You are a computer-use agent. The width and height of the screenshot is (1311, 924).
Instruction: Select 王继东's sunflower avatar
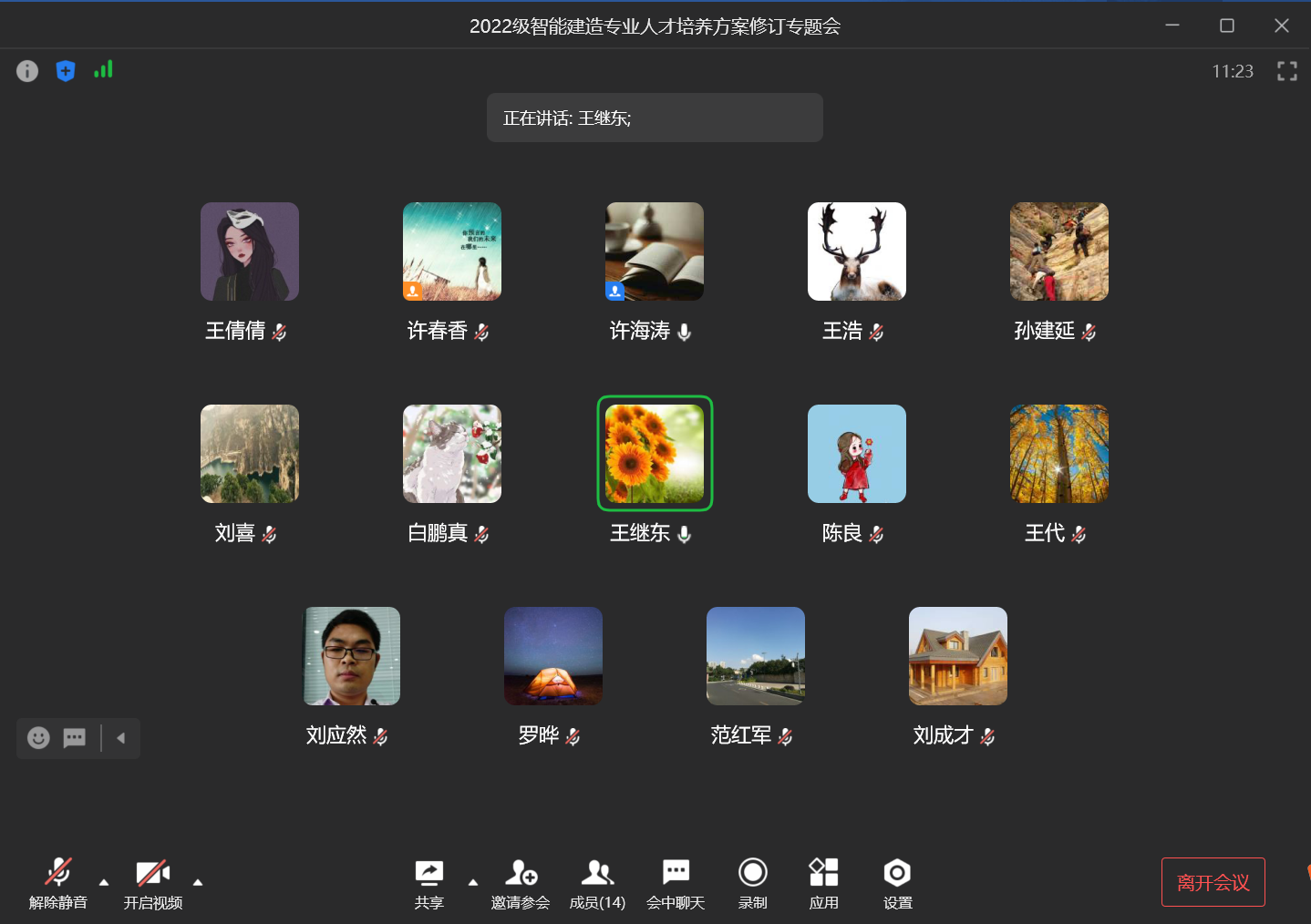tap(655, 454)
